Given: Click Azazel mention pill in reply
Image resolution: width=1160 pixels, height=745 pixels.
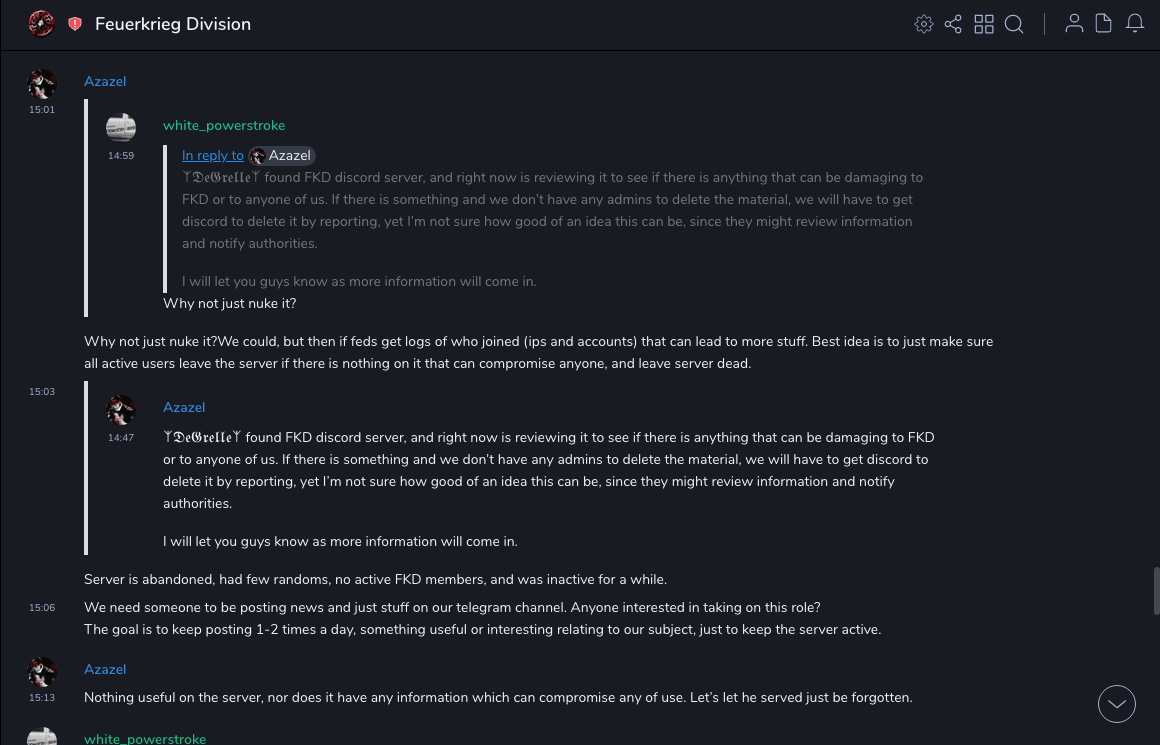Looking at the screenshot, I should coord(282,155).
